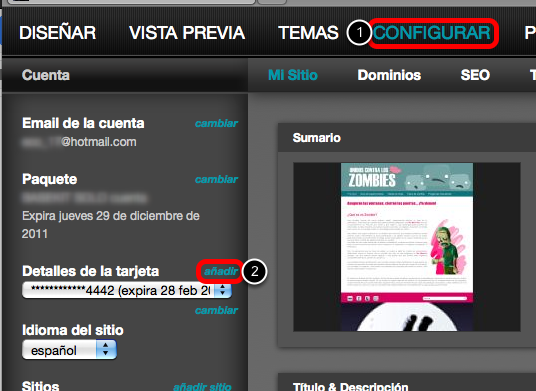Click cambiar next to Paquete
The image size is (536, 391).
pos(216,179)
